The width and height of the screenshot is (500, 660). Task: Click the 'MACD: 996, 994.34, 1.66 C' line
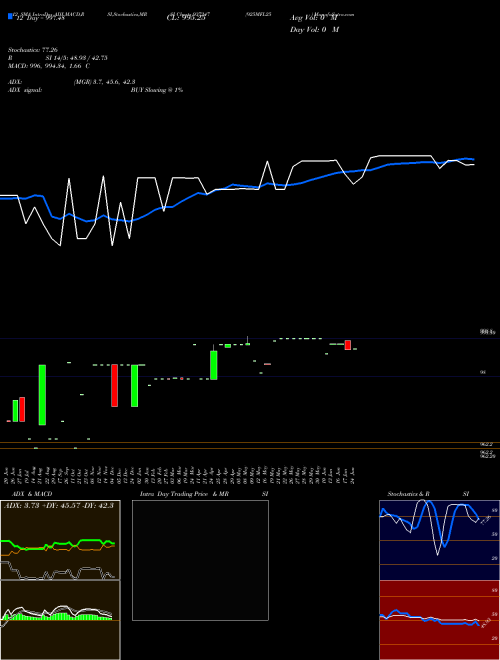48,66
